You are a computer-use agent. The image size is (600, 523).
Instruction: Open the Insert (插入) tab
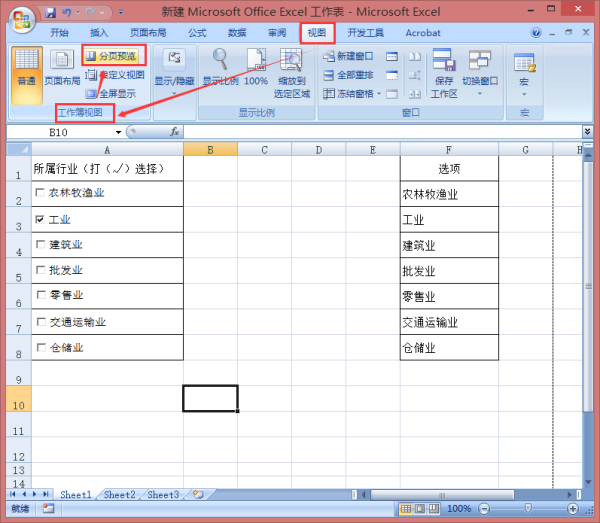[x=99, y=33]
